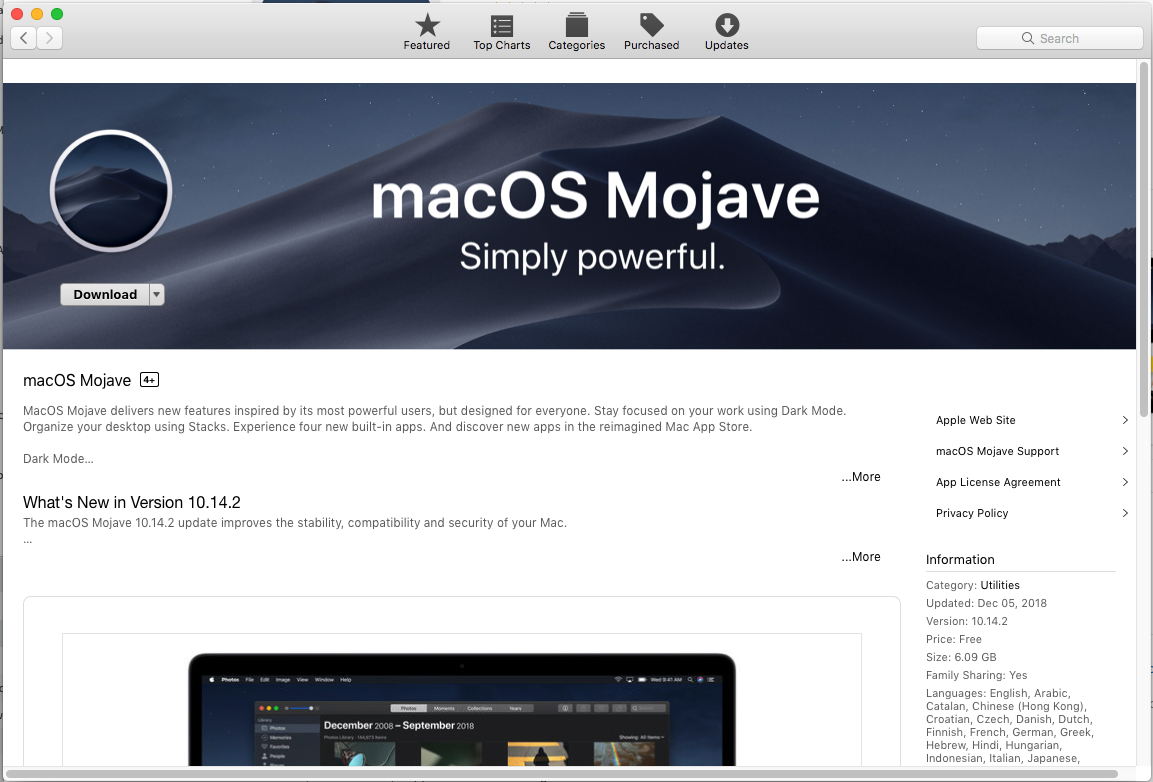Click the Search field
Viewport: 1153px width, 782px height.
pyautogui.click(x=1059, y=38)
